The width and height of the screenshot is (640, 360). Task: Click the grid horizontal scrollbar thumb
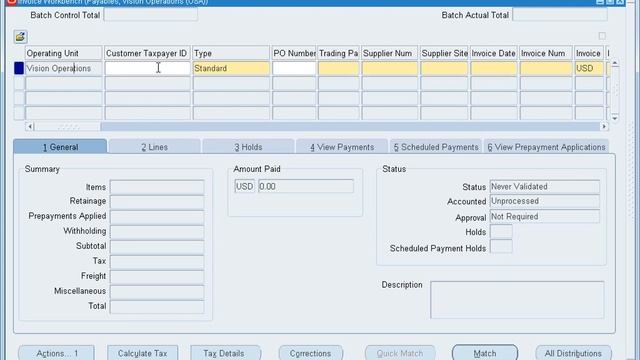tap(67, 127)
